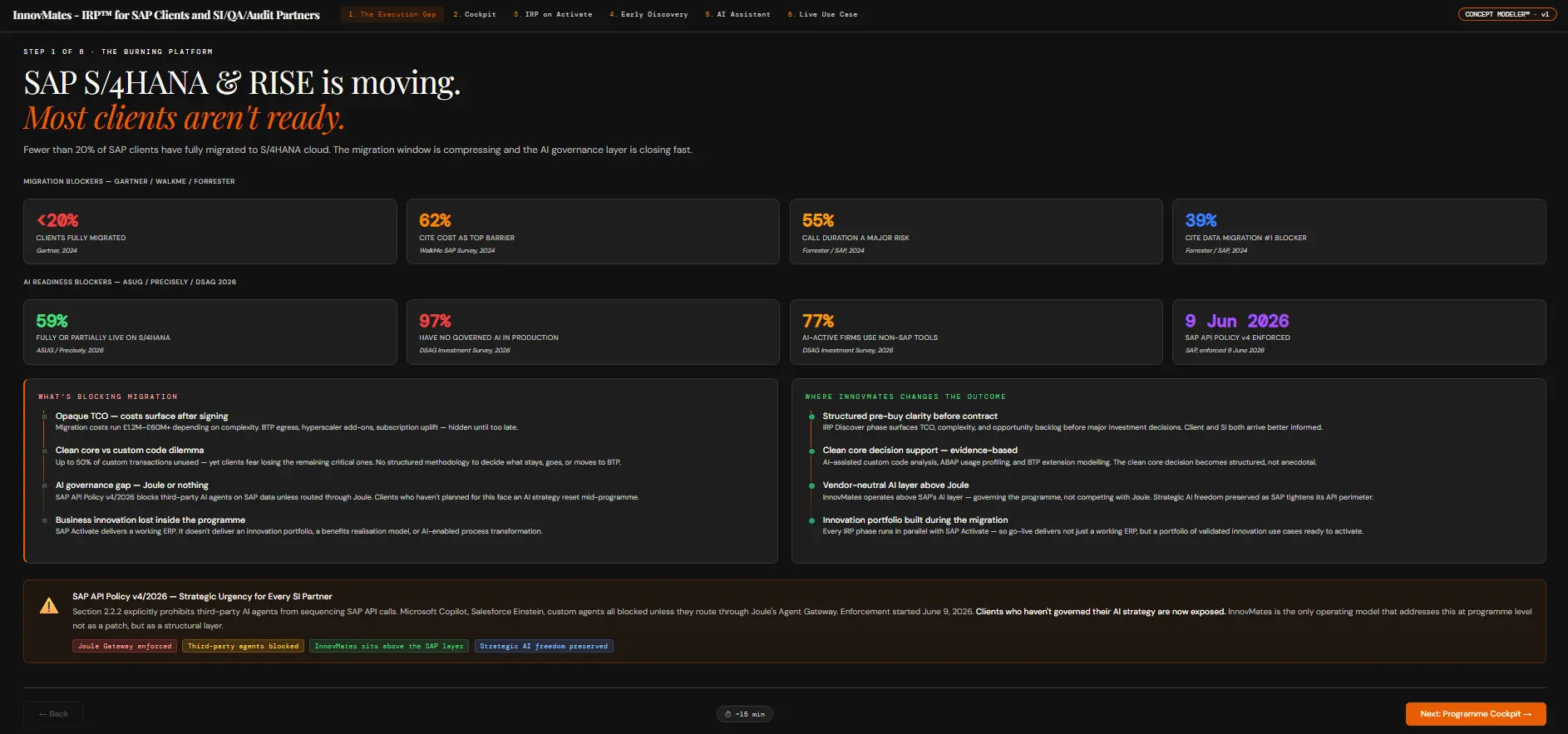Click the "Fewer than 20% of SAP clients" intro sentence
Screen dimensions: 1568x734
(357, 150)
